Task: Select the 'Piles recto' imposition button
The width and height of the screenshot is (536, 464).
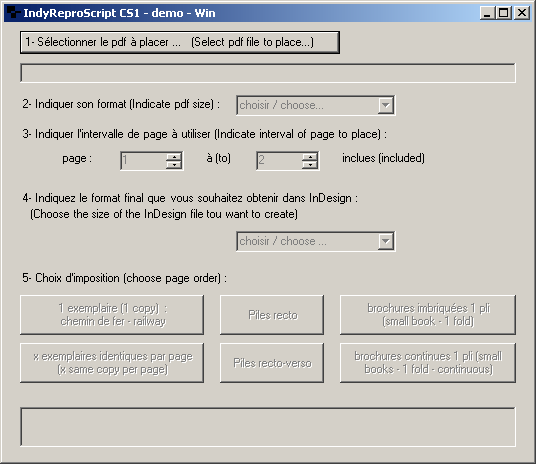Action: (x=272, y=315)
